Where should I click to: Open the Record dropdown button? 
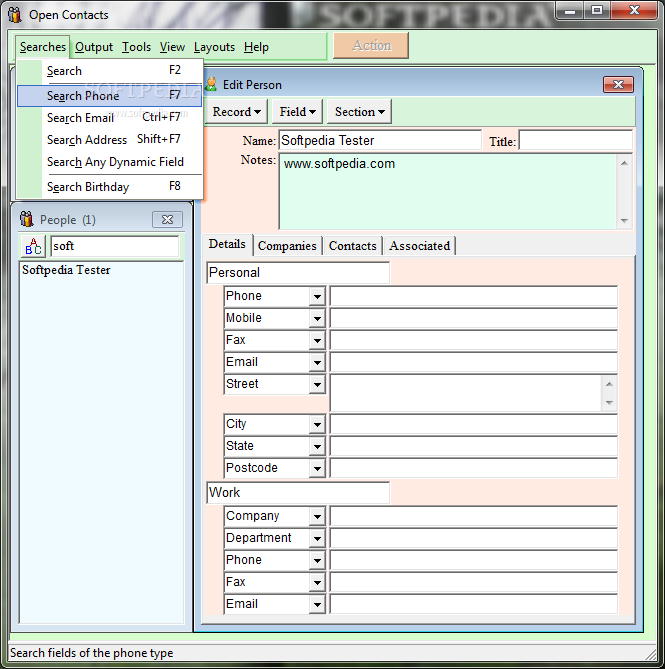236,112
